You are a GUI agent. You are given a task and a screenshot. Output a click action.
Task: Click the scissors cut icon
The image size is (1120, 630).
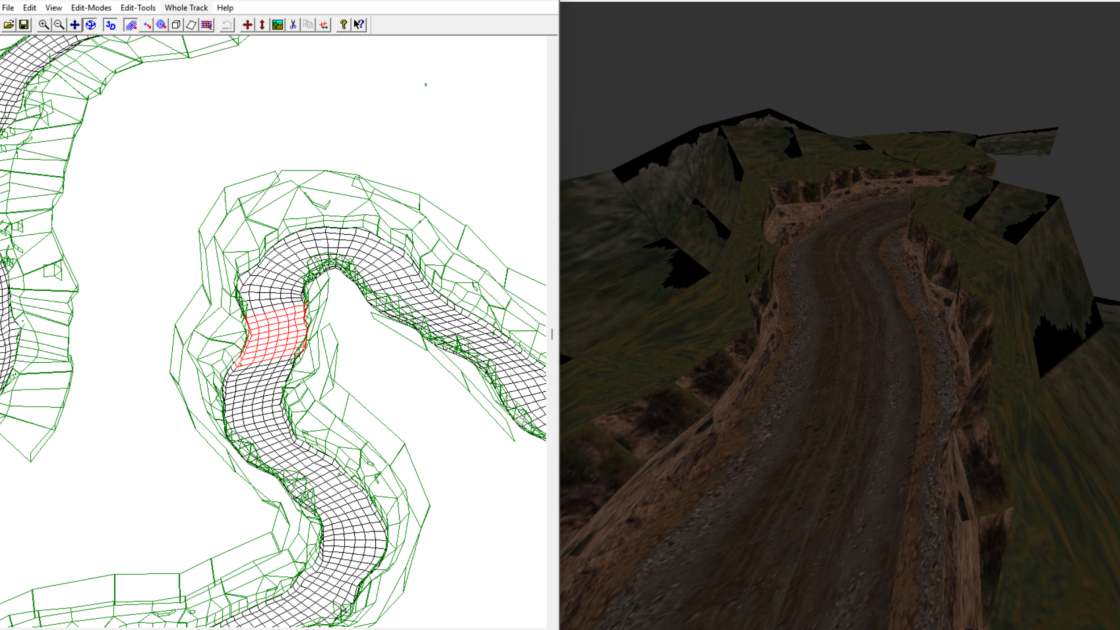(x=293, y=25)
